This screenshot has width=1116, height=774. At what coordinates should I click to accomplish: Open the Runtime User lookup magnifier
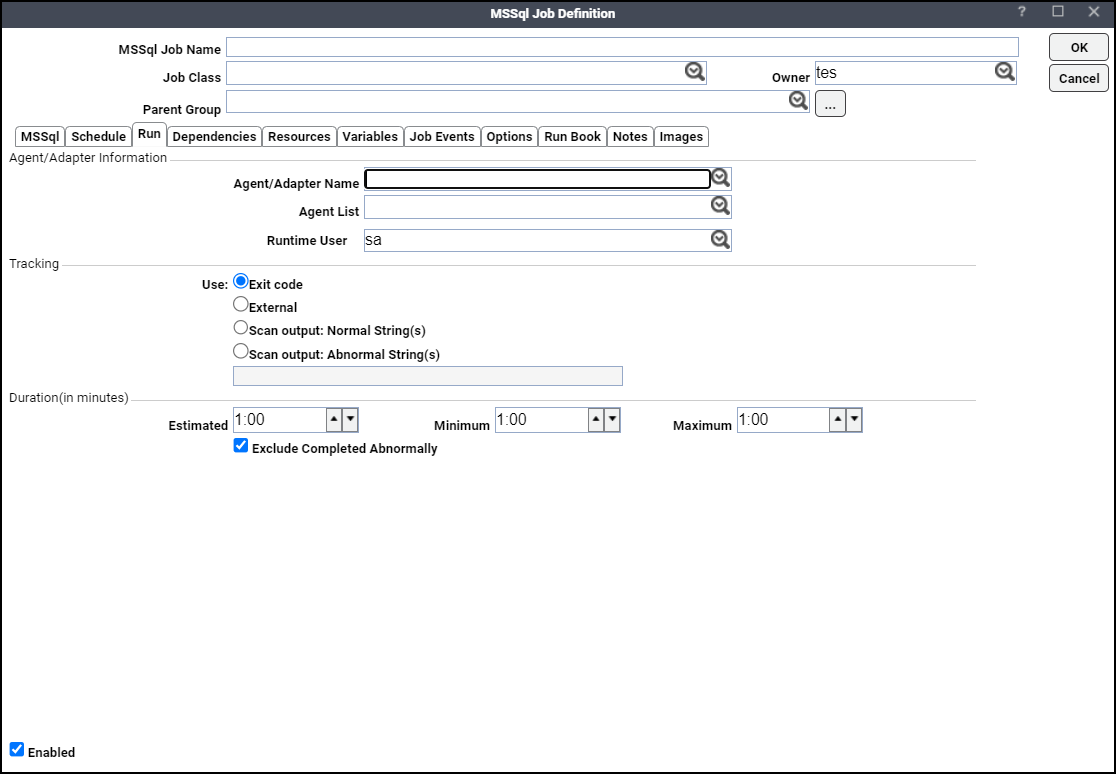[x=720, y=240]
